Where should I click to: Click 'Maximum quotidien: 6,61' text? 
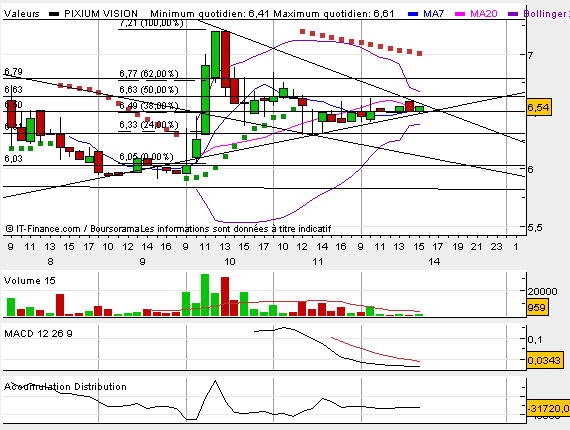click(x=334, y=14)
